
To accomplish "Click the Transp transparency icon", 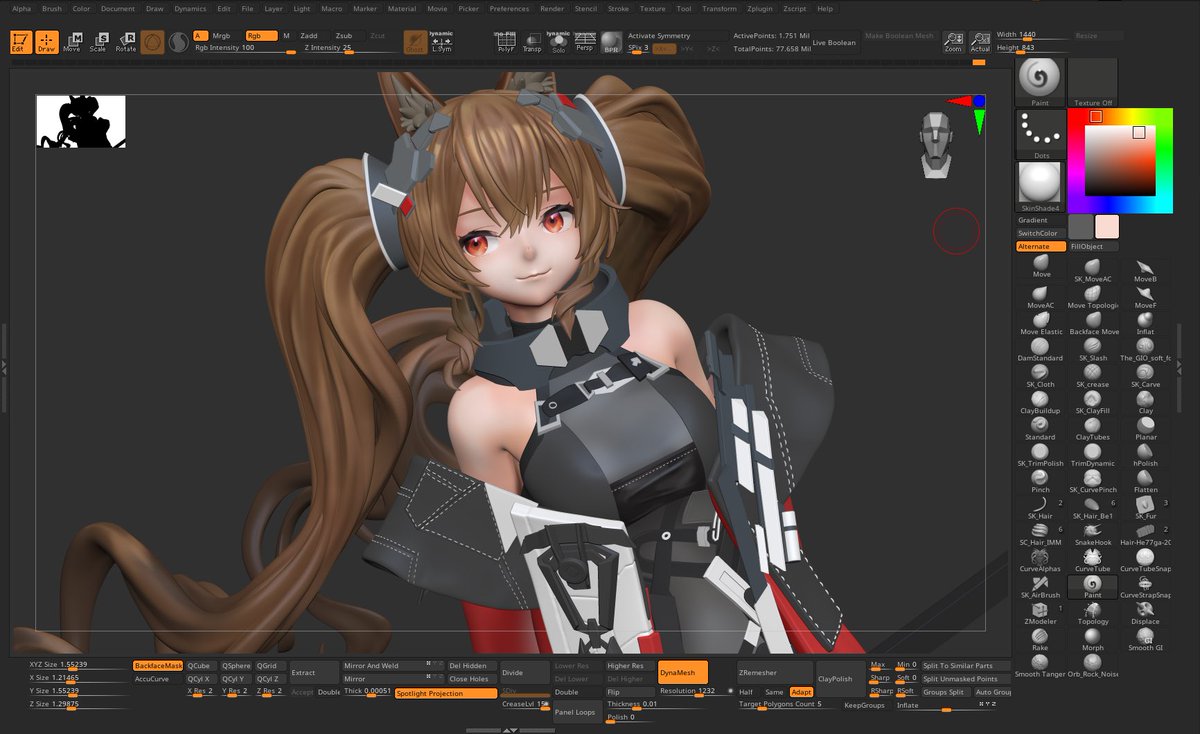I will pyautogui.click(x=532, y=42).
